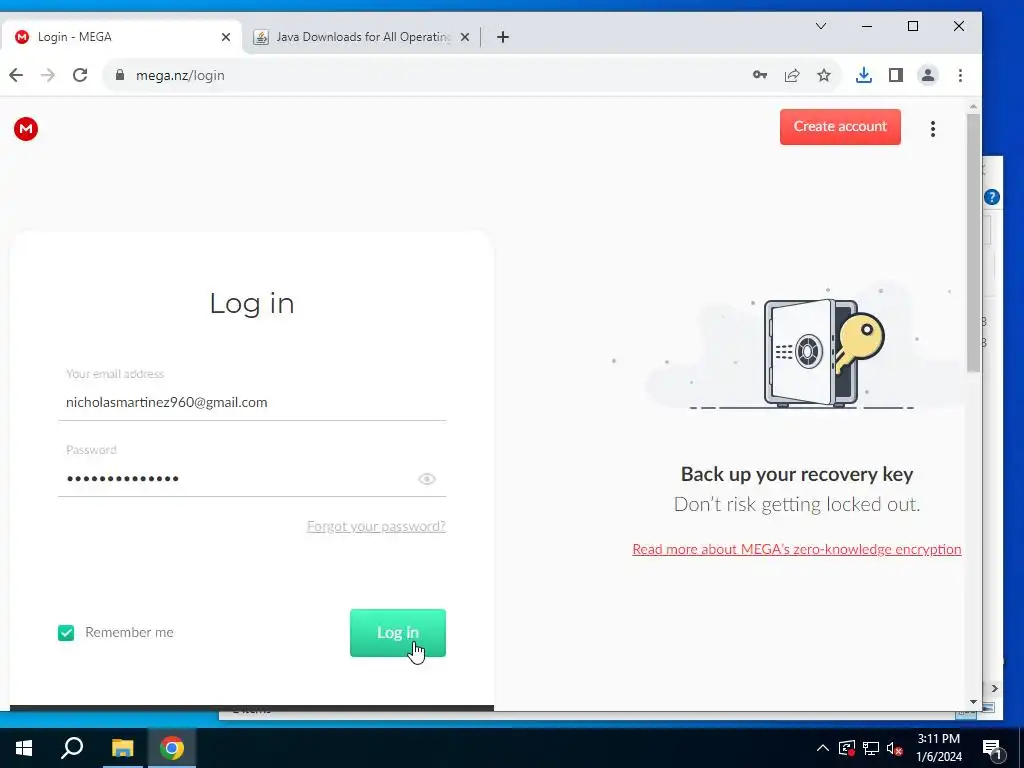The height and width of the screenshot is (768, 1024).
Task: Open File Explorer from the taskbar
Action: click(x=122, y=748)
